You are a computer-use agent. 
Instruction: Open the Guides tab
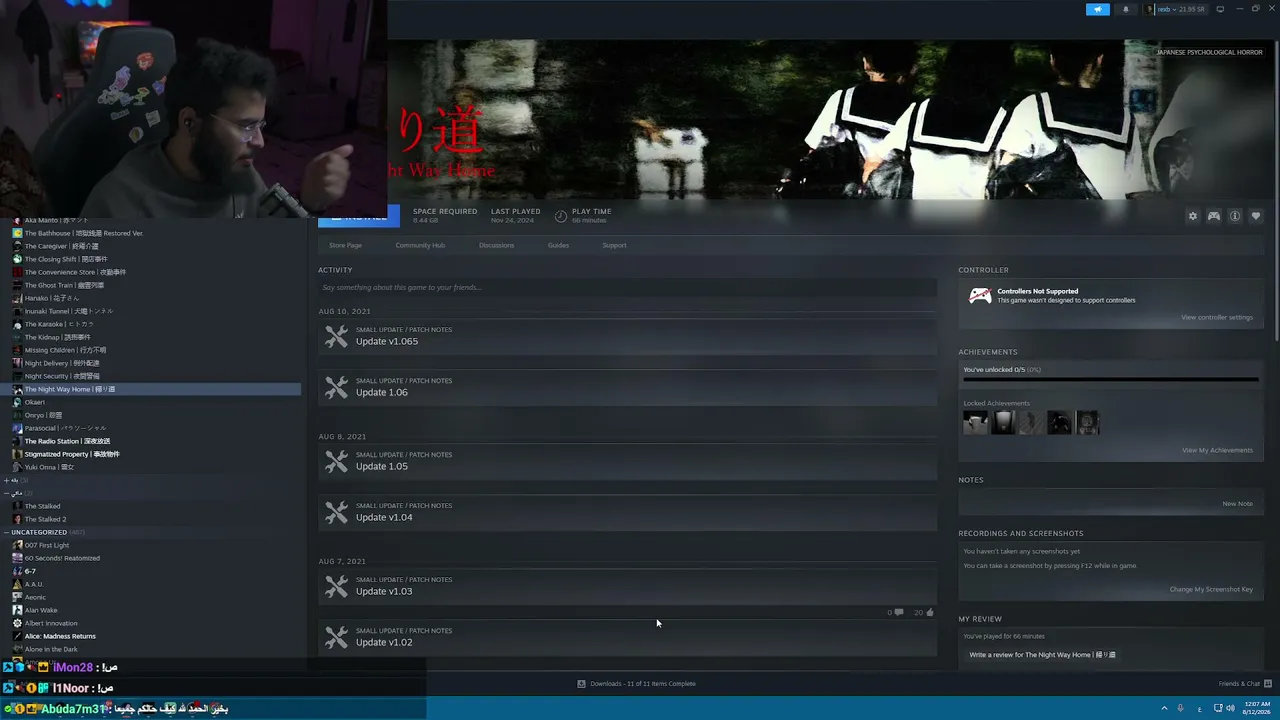(558, 245)
